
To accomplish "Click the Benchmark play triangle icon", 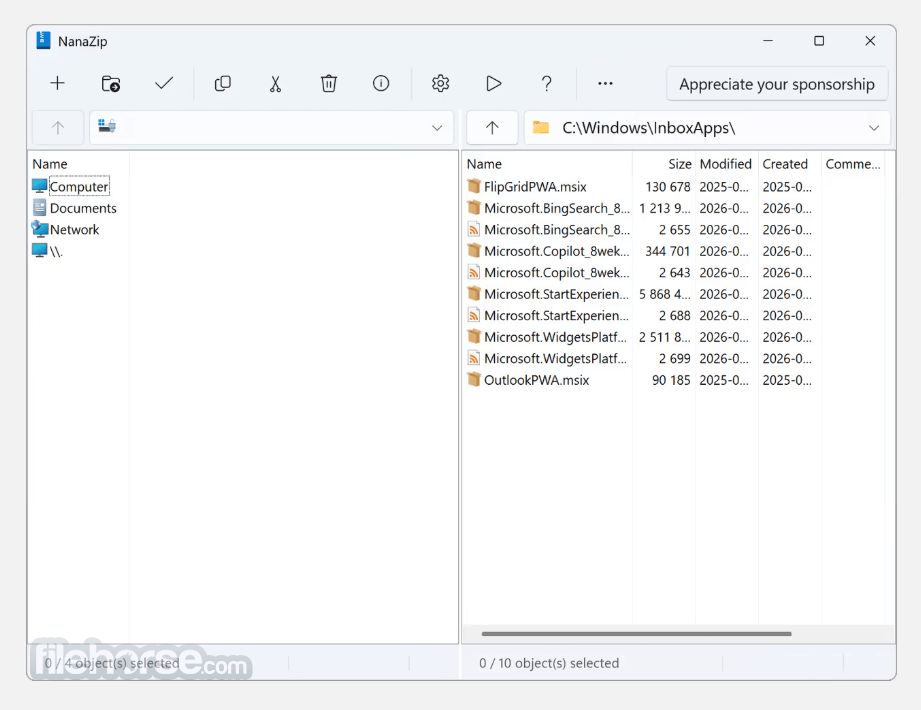I will 493,83.
